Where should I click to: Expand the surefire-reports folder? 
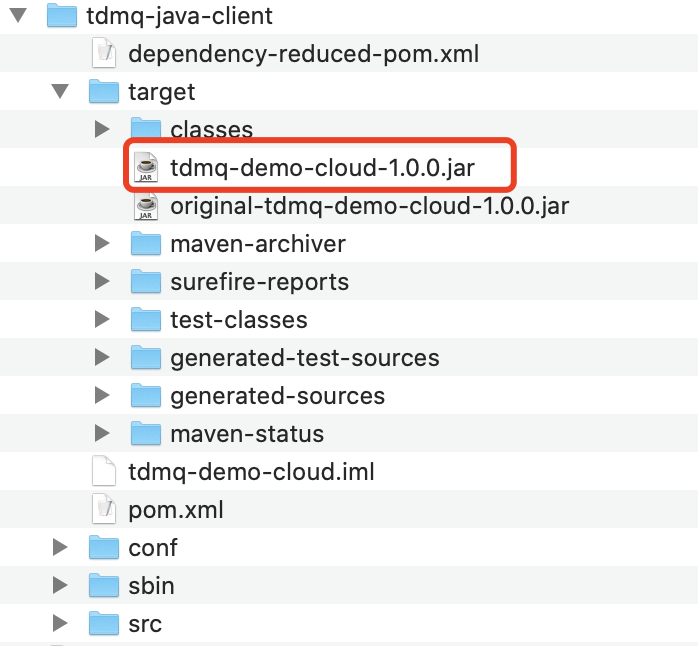point(102,281)
